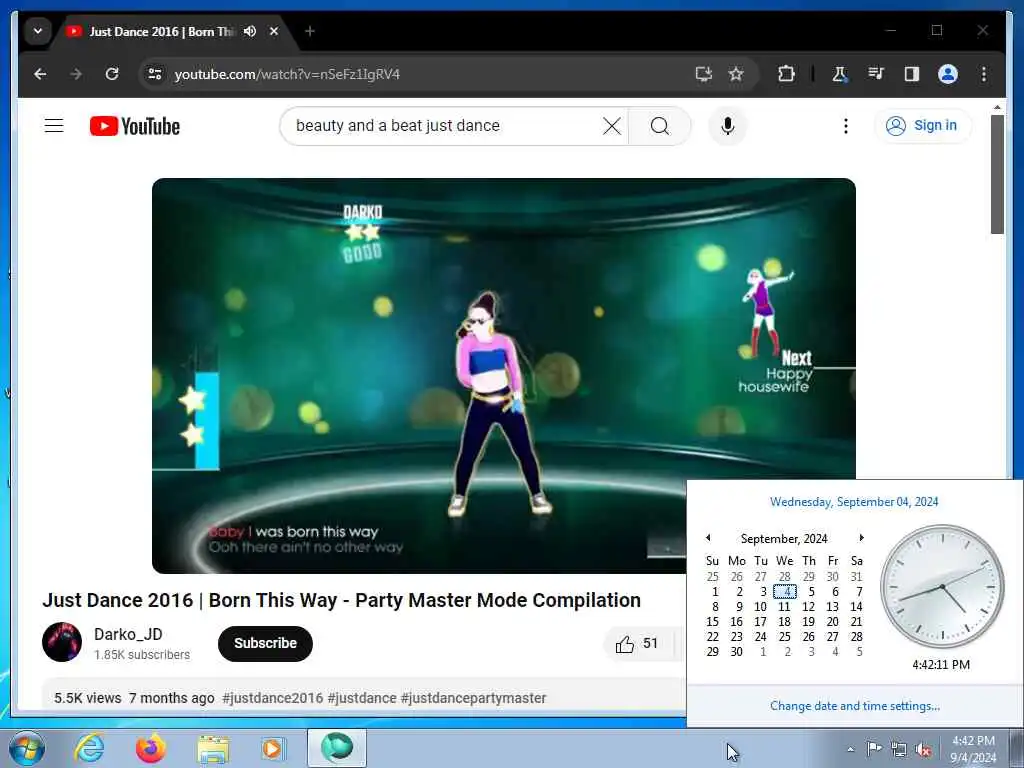Open Windows Explorer folder from taskbar
The width and height of the screenshot is (1024, 768).
(x=213, y=750)
